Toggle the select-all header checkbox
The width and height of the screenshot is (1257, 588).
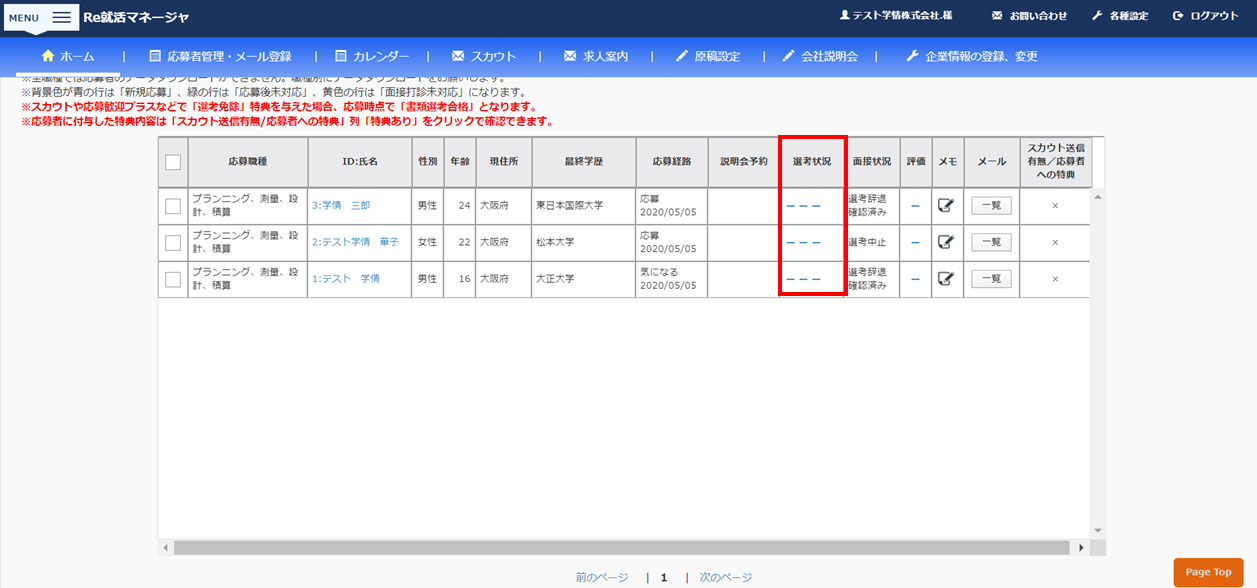173,162
